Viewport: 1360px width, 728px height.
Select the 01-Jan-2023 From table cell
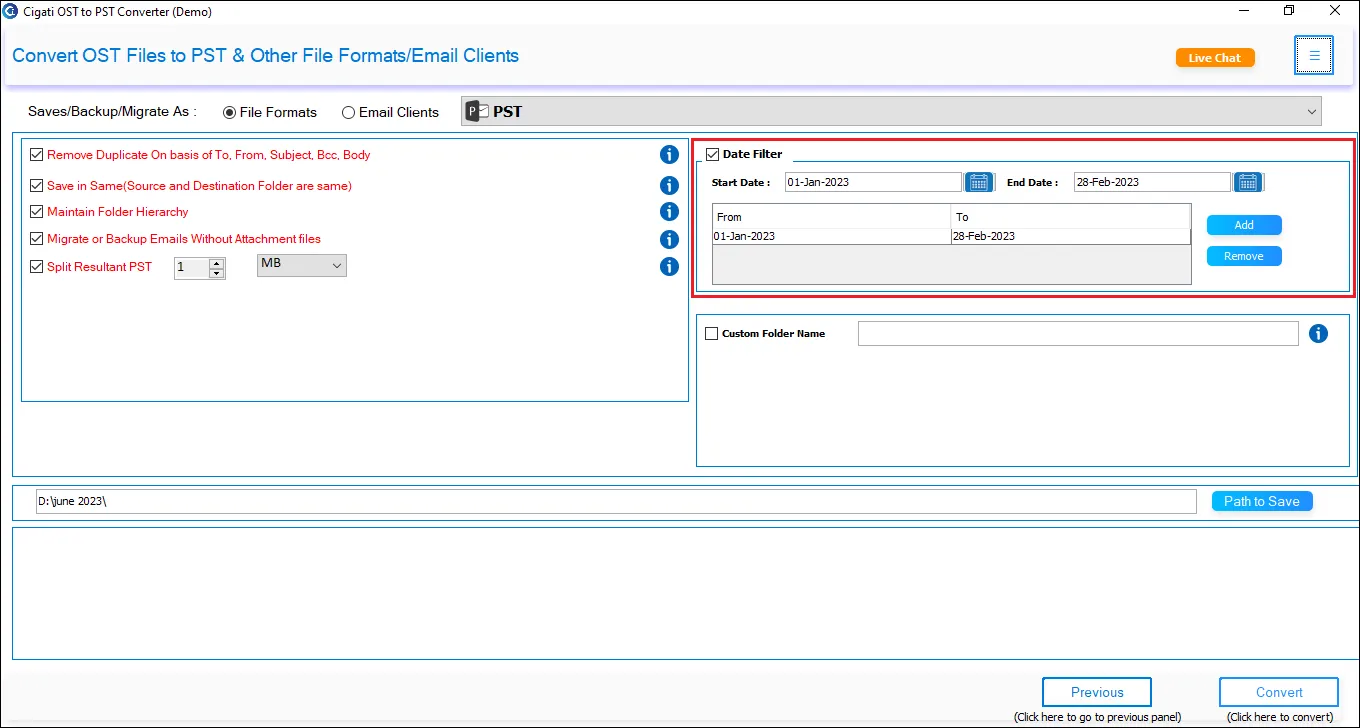click(x=831, y=236)
